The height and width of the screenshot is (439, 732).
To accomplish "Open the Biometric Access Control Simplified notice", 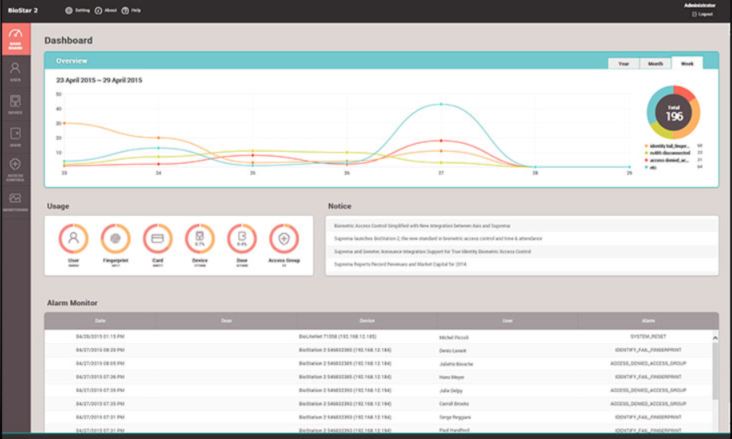I will [x=420, y=226].
